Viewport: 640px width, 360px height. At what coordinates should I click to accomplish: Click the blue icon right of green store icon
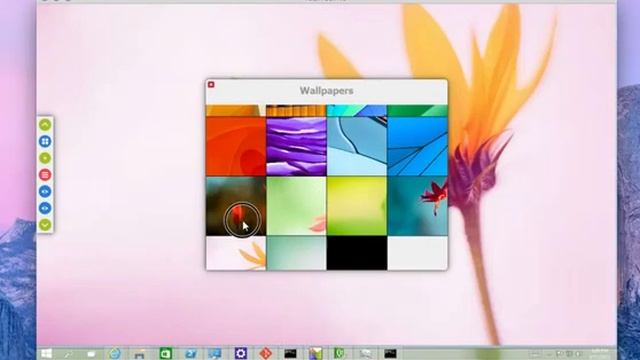(191, 353)
